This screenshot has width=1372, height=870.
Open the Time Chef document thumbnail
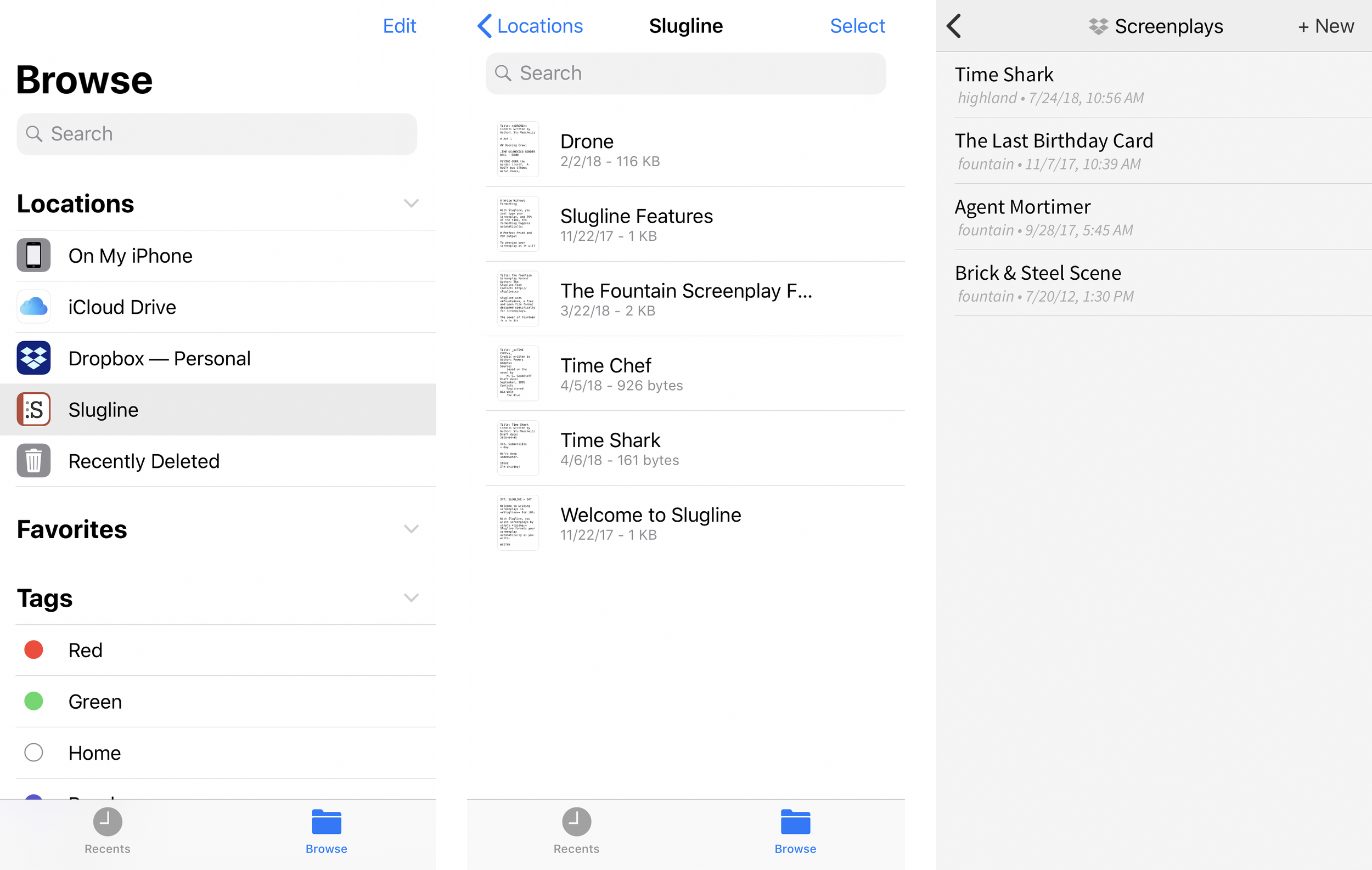(x=518, y=373)
